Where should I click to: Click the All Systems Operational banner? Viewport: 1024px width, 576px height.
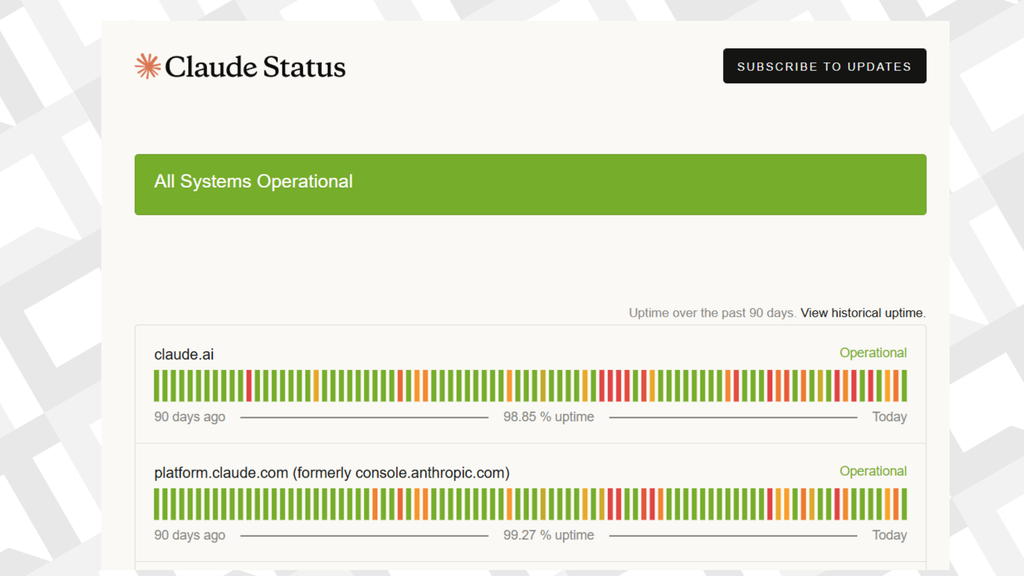coord(530,184)
